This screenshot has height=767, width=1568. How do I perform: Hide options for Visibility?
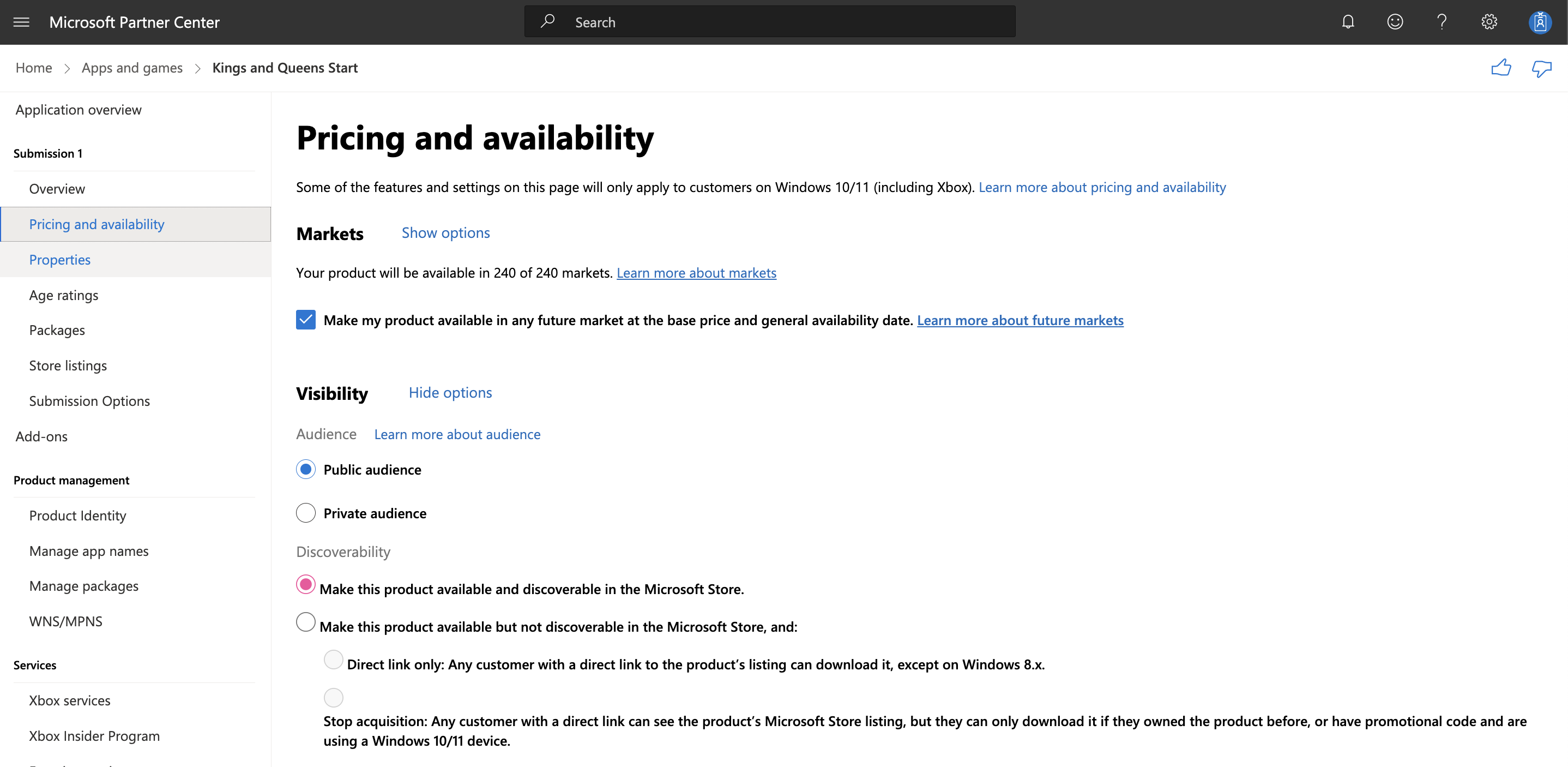(450, 392)
